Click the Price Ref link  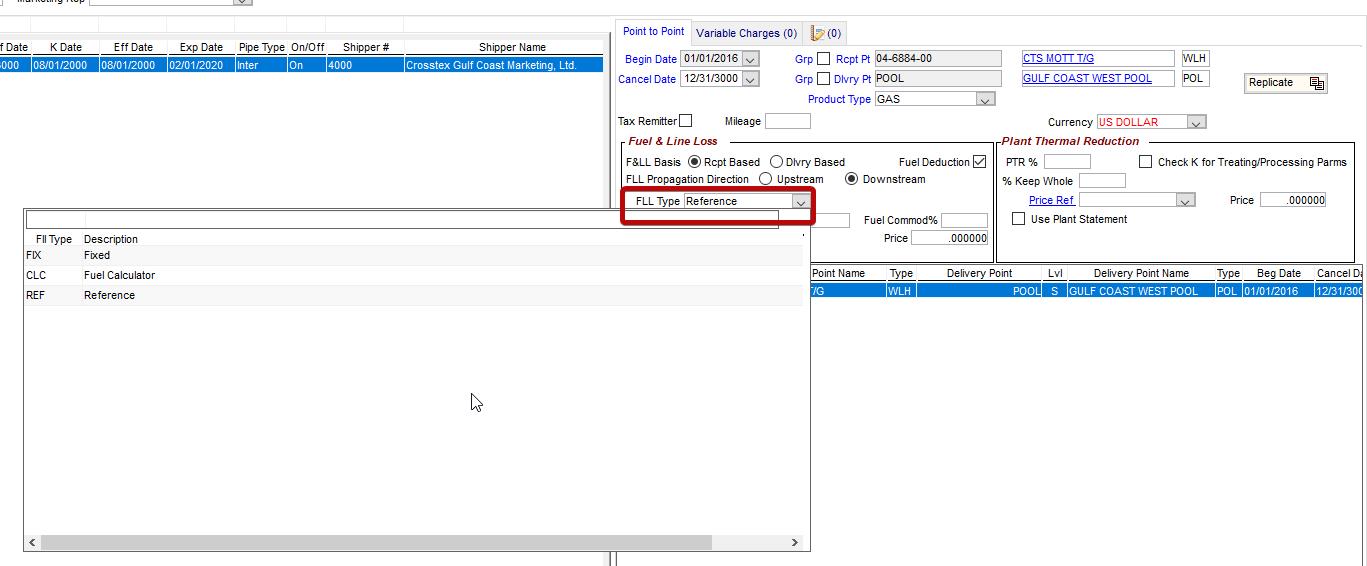[1051, 200]
